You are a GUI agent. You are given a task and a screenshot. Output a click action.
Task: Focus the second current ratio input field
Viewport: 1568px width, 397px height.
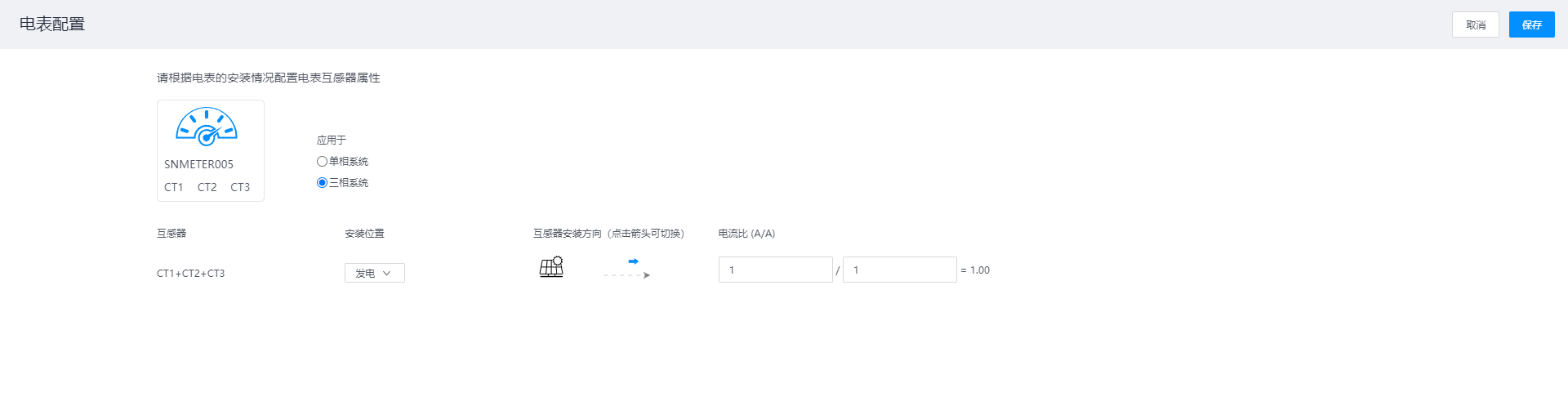(899, 270)
